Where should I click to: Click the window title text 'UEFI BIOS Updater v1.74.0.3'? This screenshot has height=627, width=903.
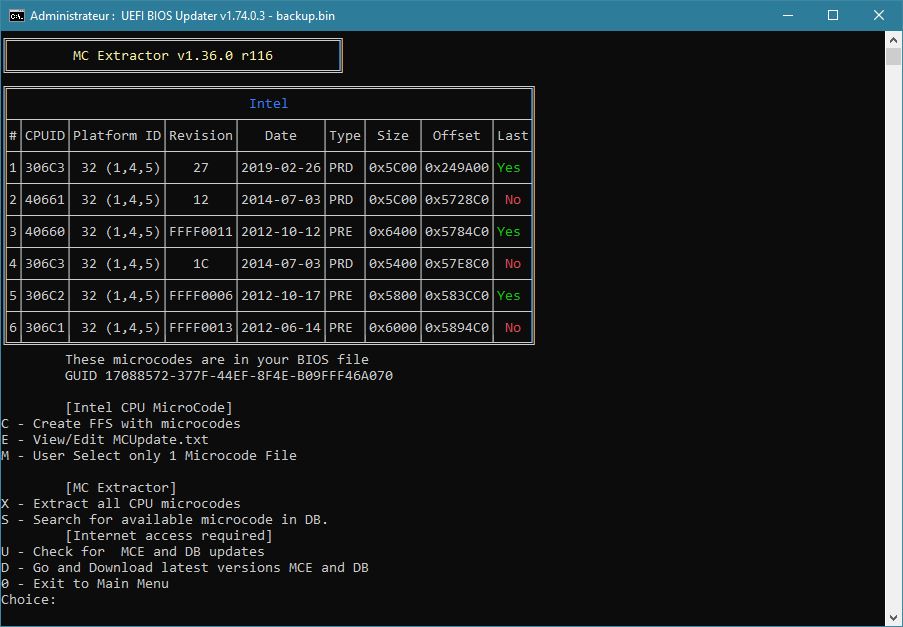[x=193, y=16]
